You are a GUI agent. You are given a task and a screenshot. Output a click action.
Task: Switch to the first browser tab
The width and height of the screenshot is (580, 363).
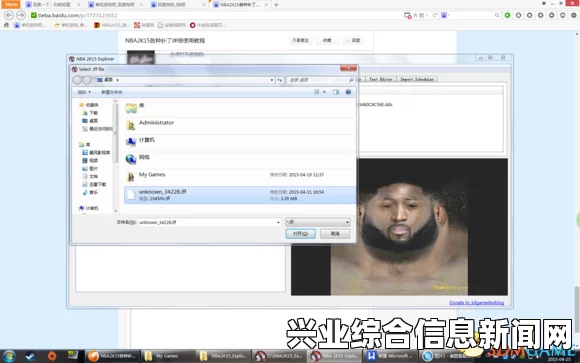click(x=53, y=5)
